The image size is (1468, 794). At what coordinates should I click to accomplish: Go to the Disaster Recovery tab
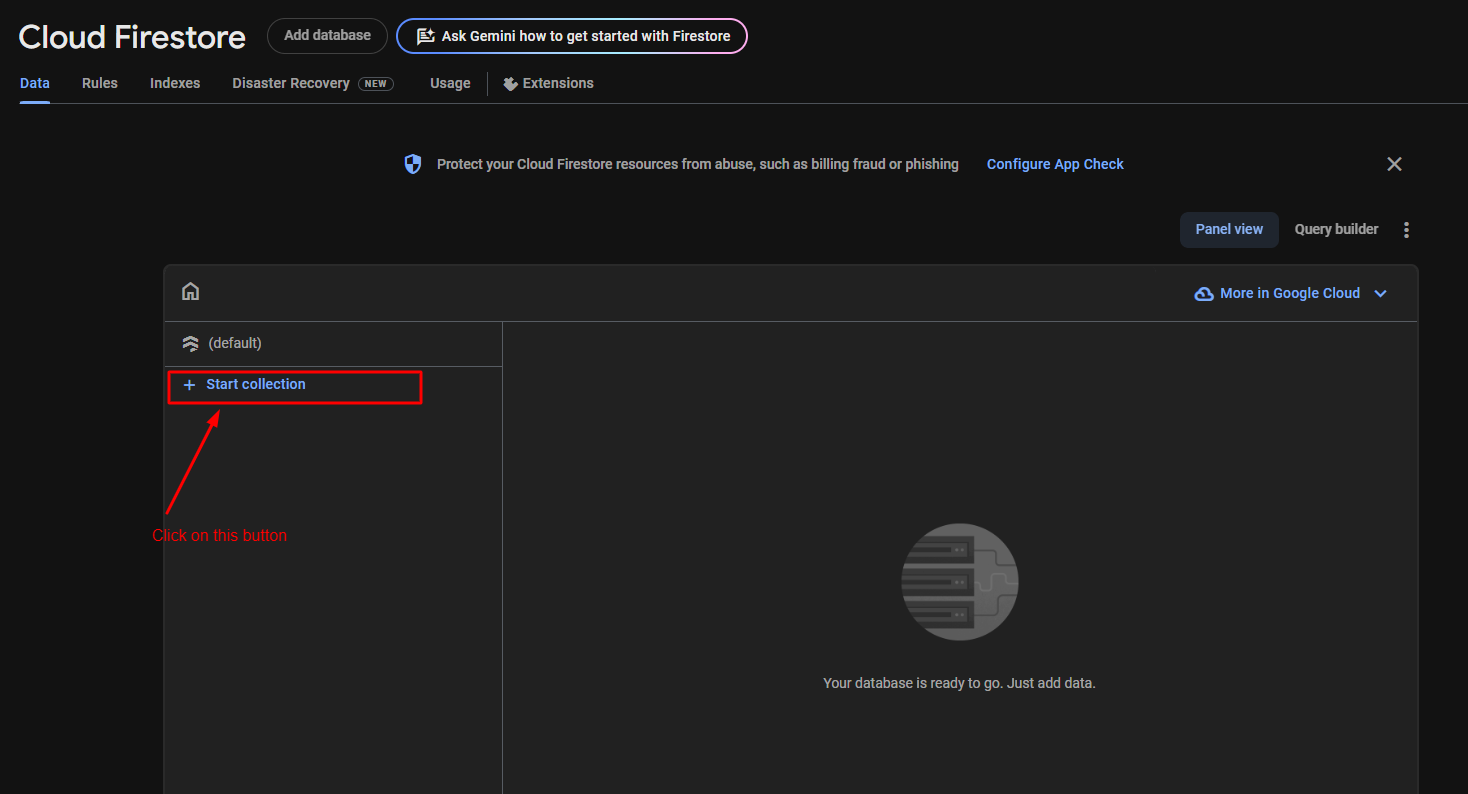[291, 83]
